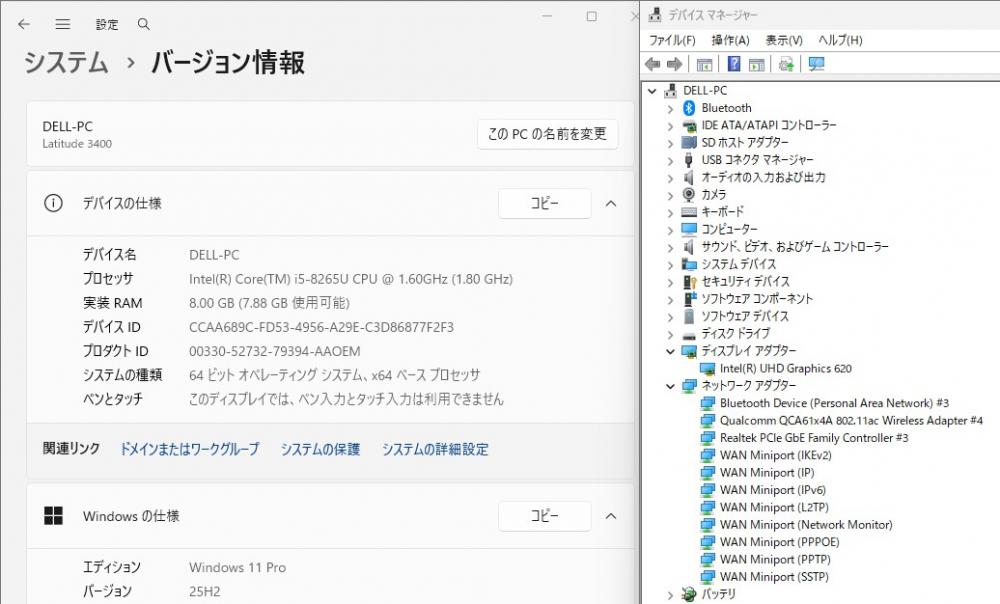
Task: Click コピー button for Windows の仕様
Action: (544, 516)
